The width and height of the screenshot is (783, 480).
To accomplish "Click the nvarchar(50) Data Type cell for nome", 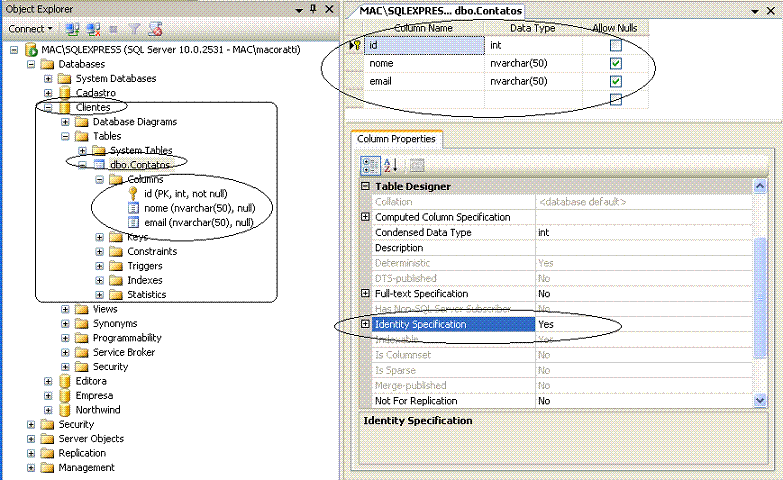I will 533,63.
